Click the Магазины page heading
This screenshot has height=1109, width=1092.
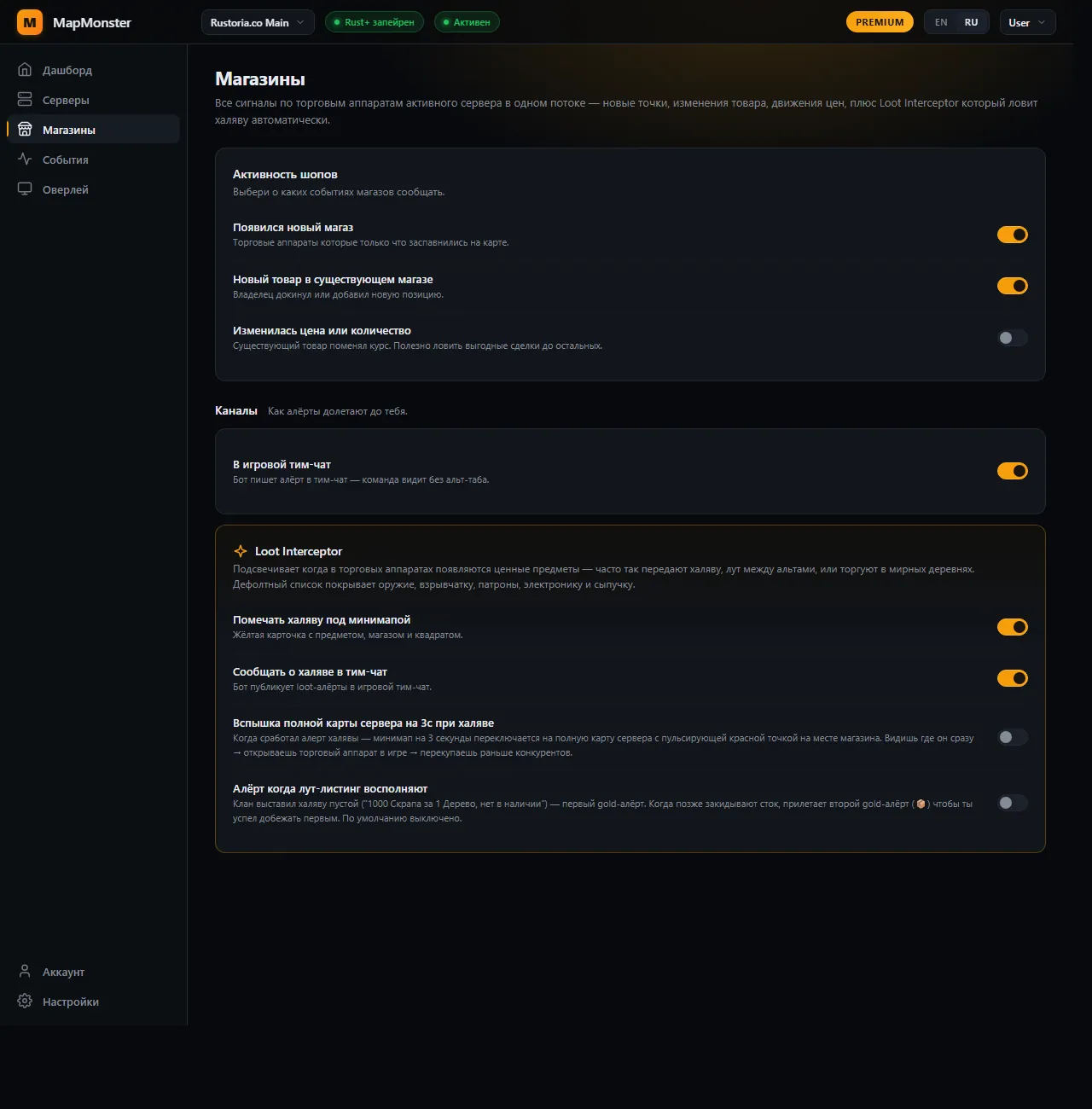point(260,79)
